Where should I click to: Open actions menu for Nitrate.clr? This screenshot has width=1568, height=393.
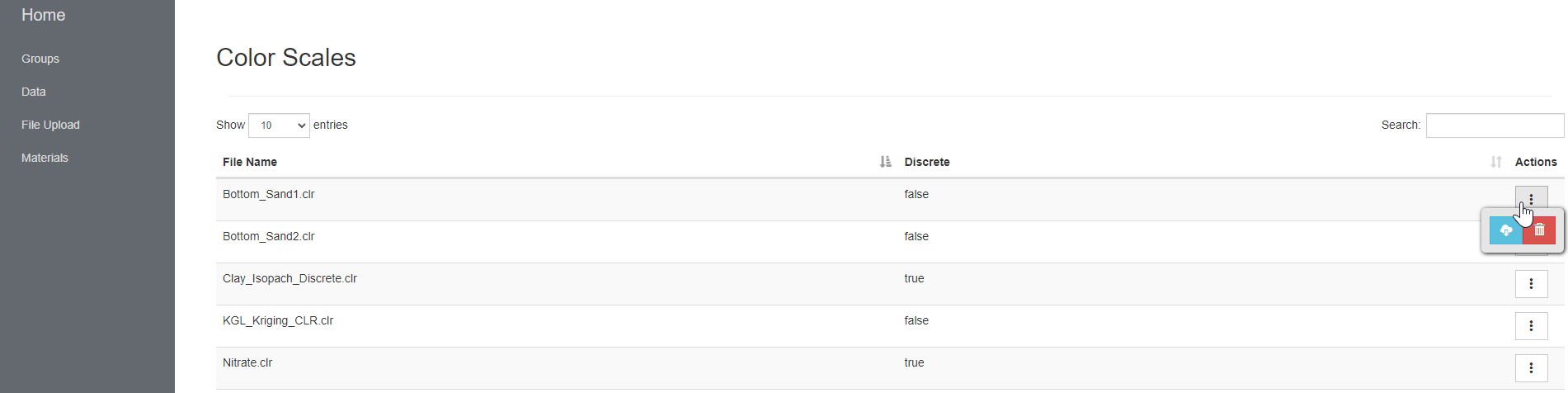[1531, 367]
